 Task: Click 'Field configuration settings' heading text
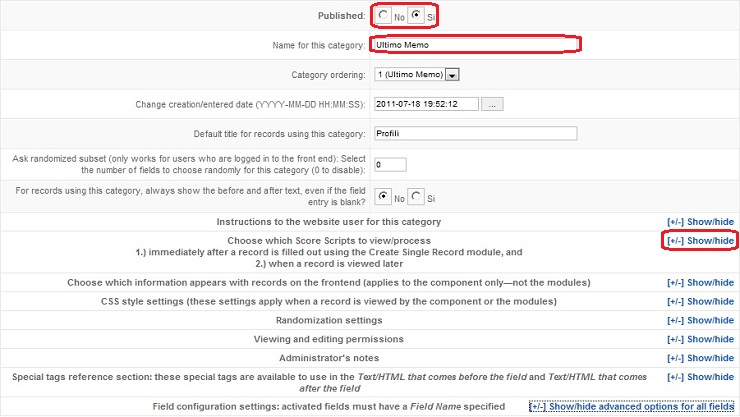click(328, 407)
